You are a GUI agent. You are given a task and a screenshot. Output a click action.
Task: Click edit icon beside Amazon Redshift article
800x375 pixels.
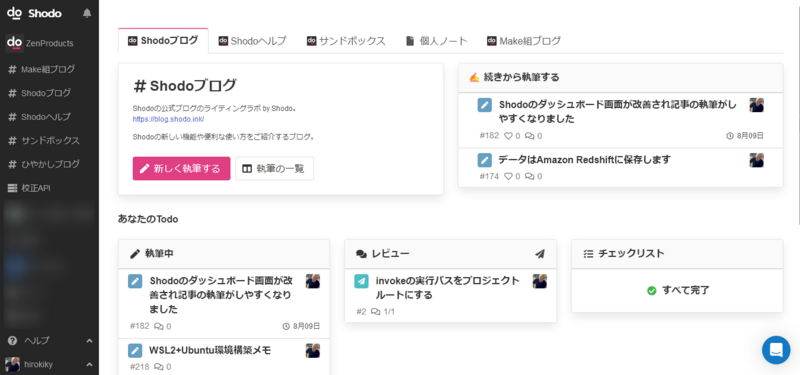(485, 160)
